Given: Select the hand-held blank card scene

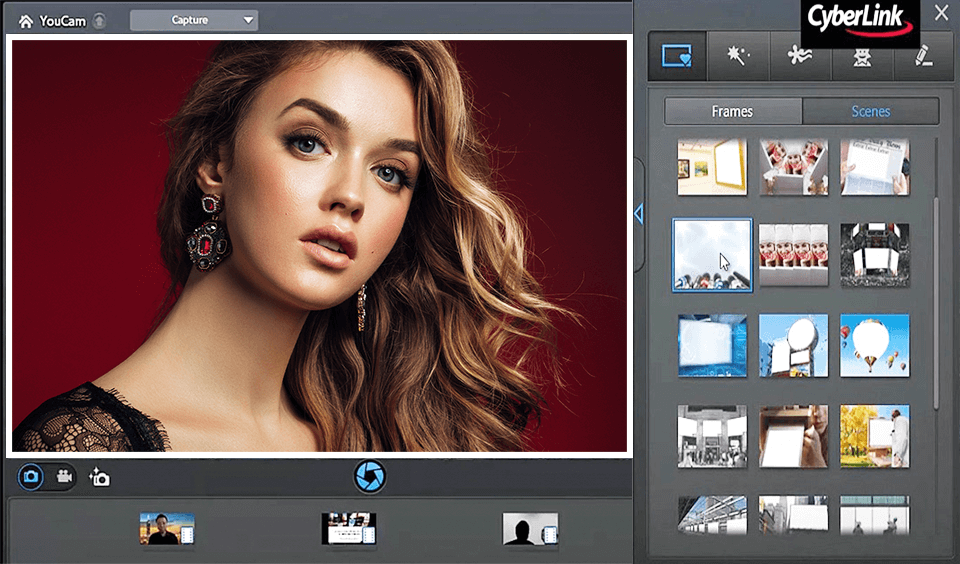Looking at the screenshot, I should pos(793,436).
